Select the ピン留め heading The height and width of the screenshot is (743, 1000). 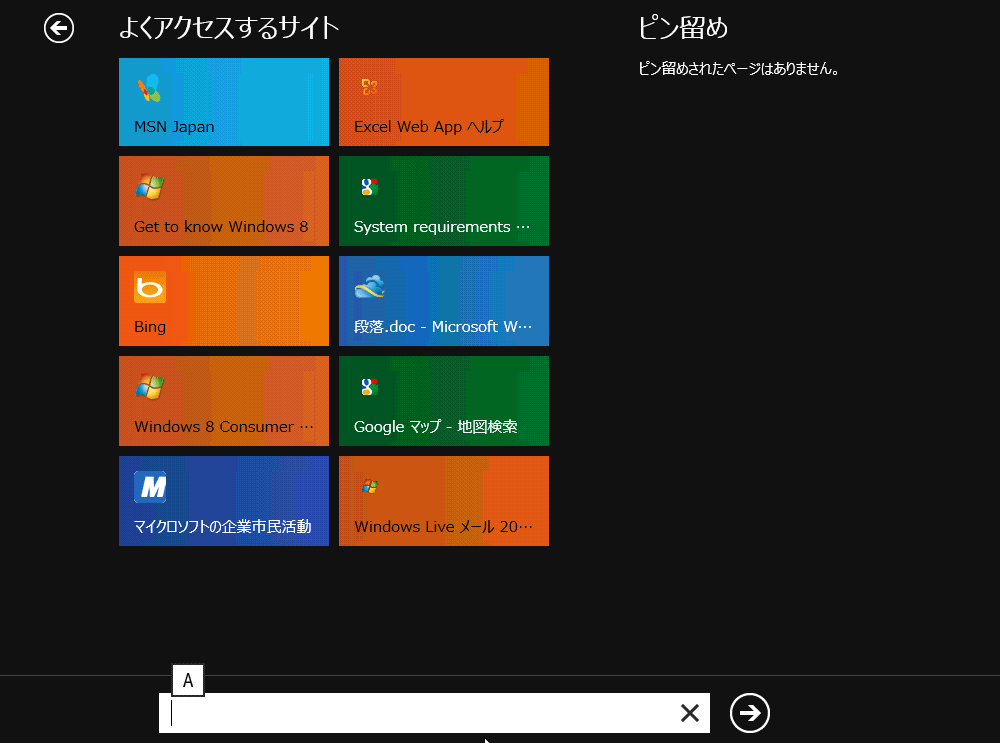(x=683, y=28)
